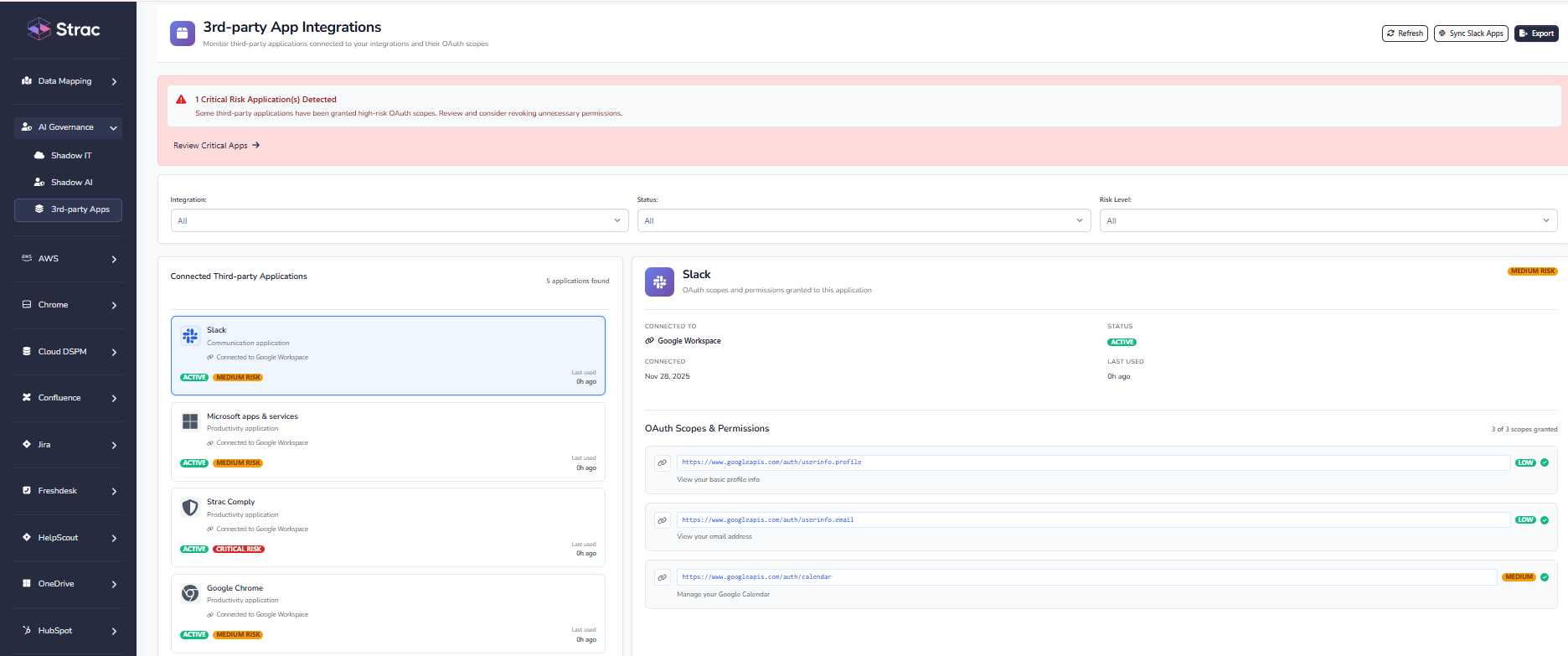Open the HubSpot sidebar menu
This screenshot has width=1568, height=656.
point(68,631)
